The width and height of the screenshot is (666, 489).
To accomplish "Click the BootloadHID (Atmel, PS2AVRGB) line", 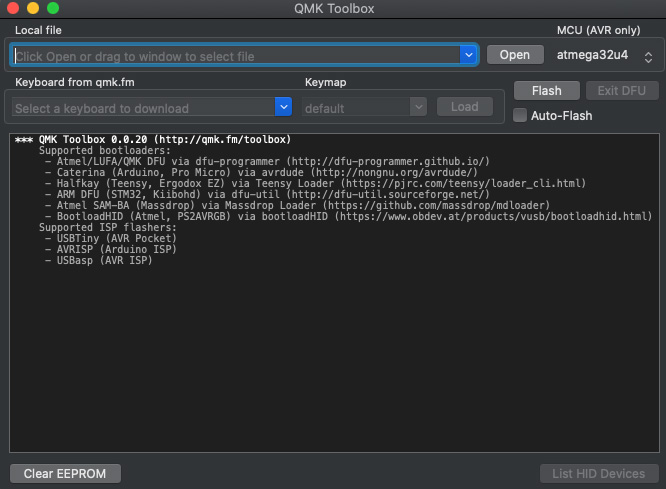I will coord(348,217).
